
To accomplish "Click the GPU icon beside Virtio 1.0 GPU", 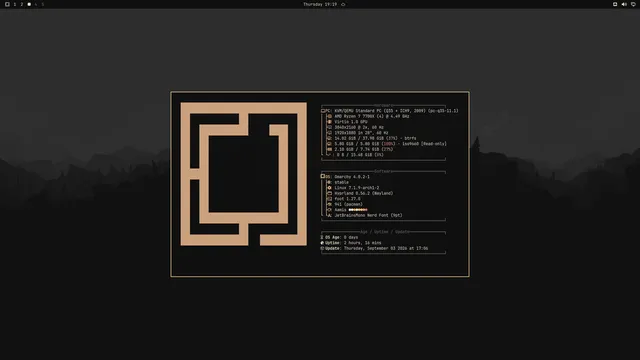I will click(330, 122).
